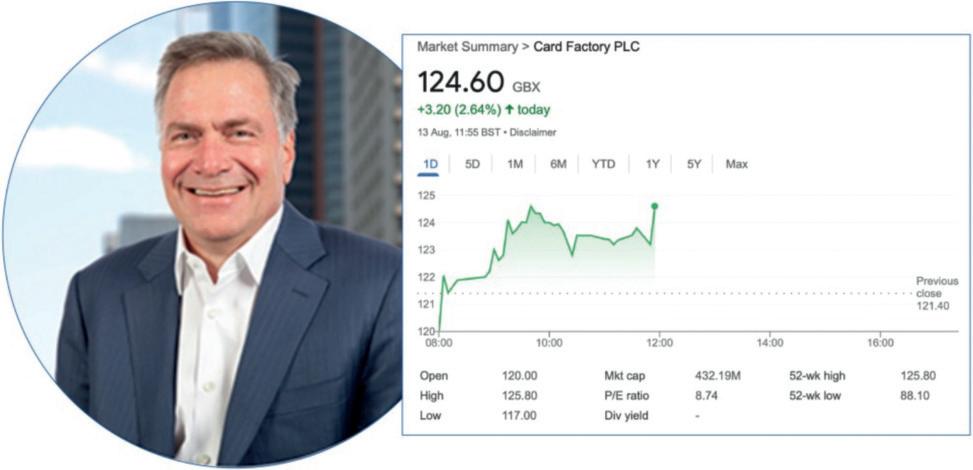Screen dimensions: 973x470
Task: Select the YTD range tab
Action: pyautogui.click(x=603, y=164)
